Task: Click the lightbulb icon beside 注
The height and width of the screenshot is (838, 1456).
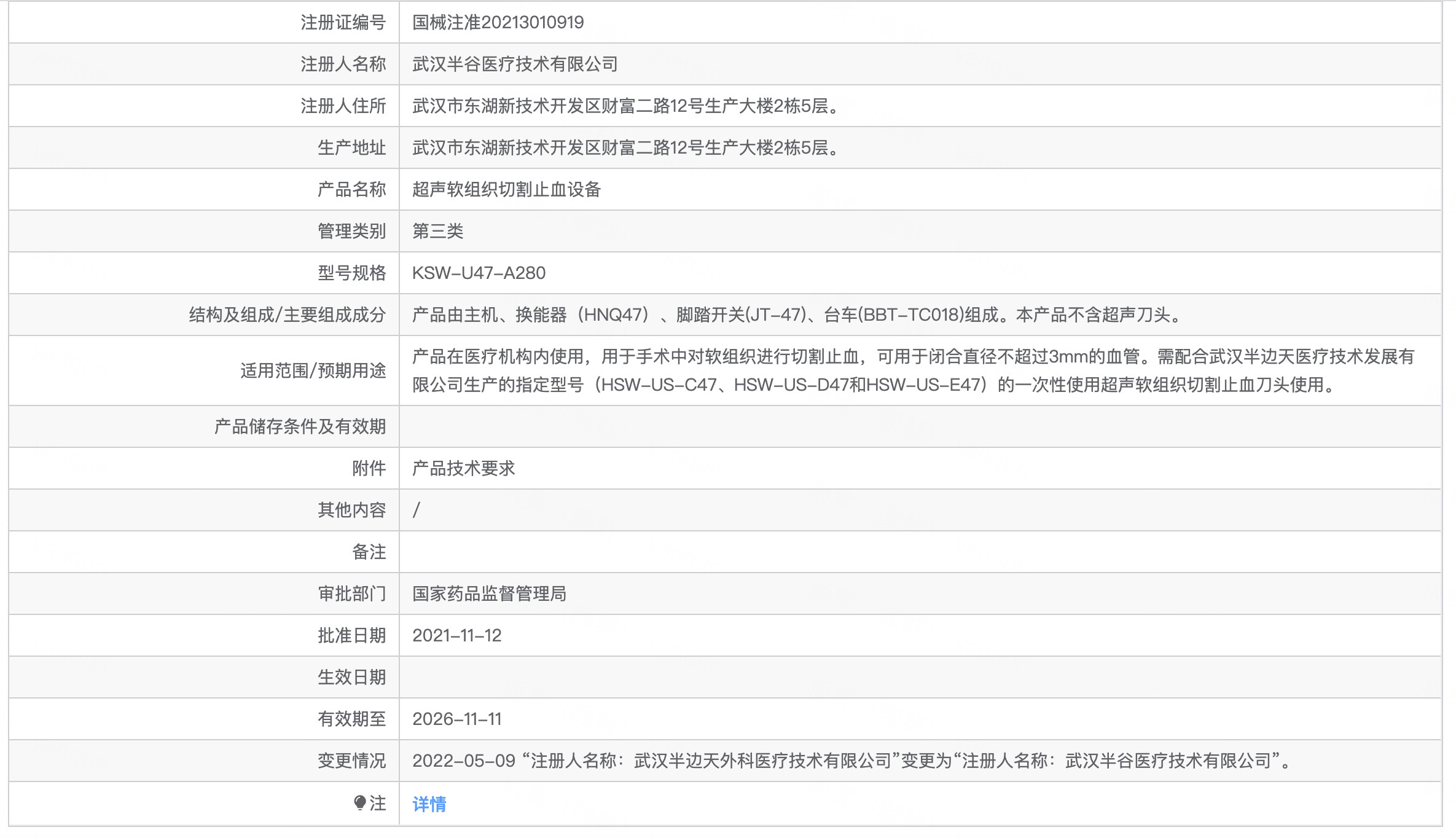Action: (x=360, y=802)
